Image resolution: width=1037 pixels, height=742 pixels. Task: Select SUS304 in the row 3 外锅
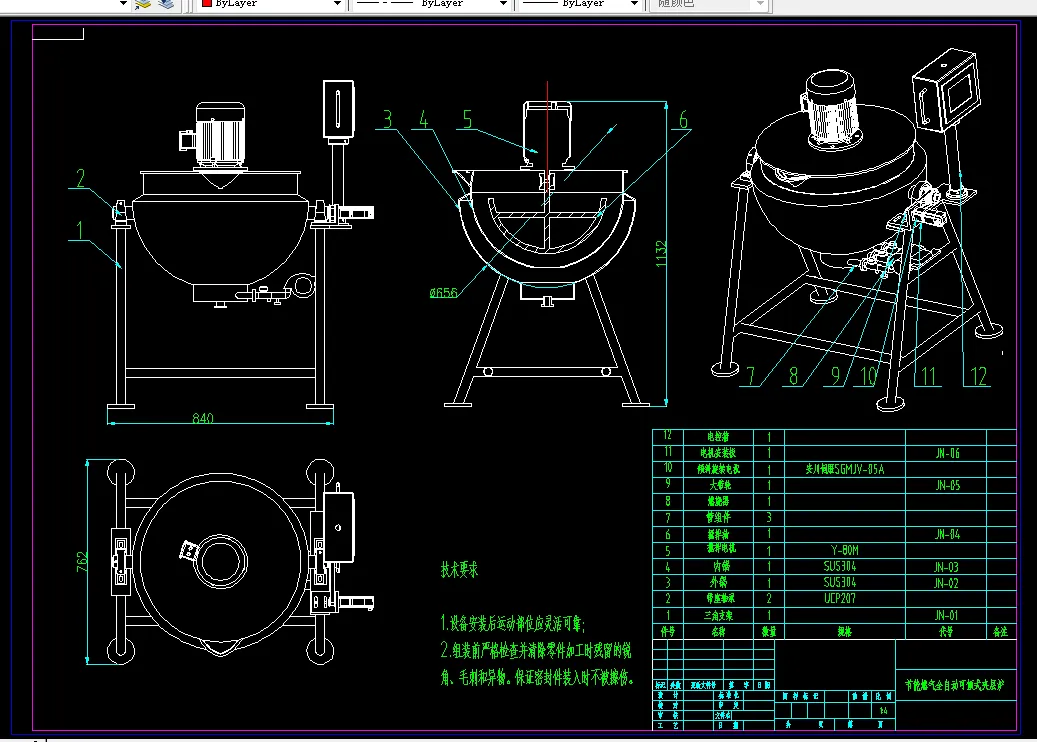[x=839, y=582]
